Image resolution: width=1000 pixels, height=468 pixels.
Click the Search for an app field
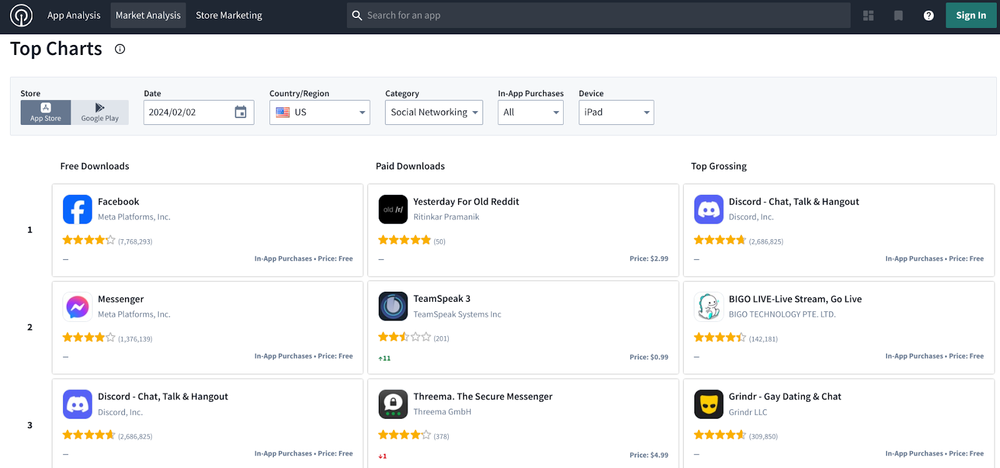coord(600,16)
